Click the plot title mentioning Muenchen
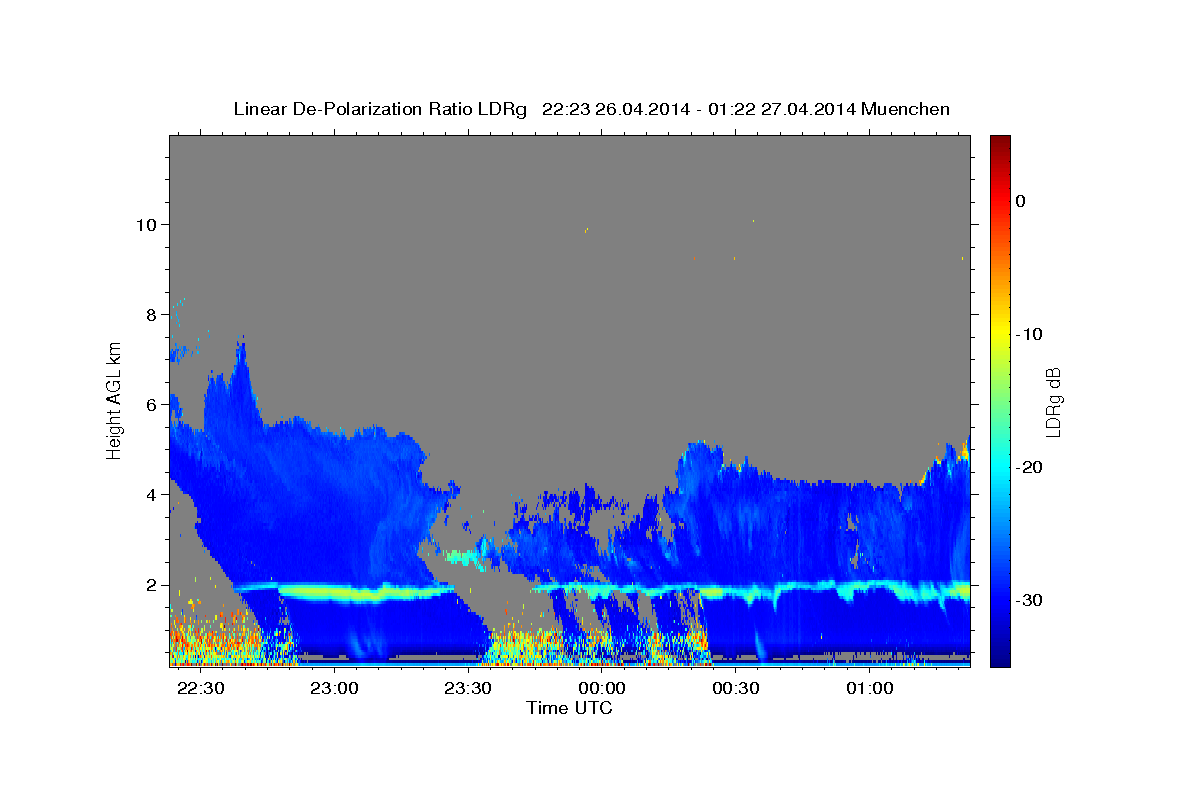1200x800 pixels. point(591,109)
